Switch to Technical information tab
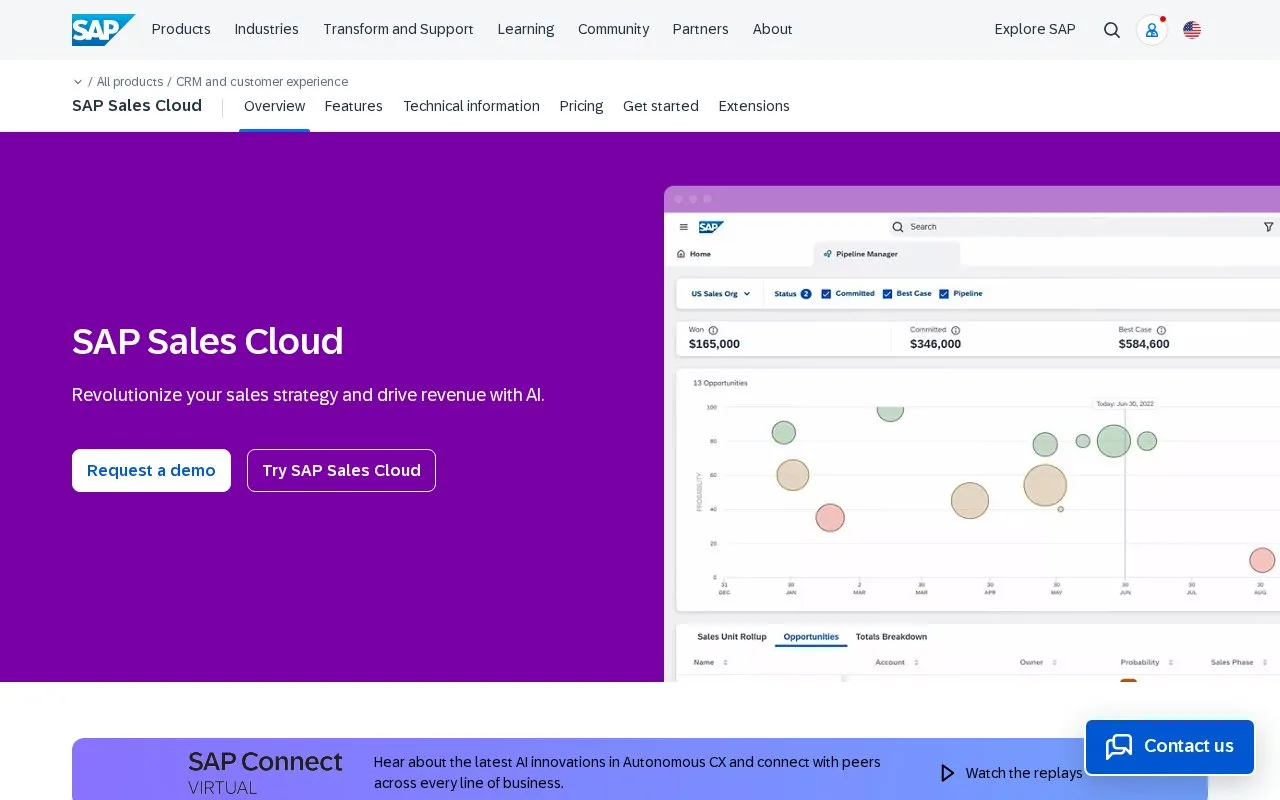The width and height of the screenshot is (1280, 800). point(471,106)
